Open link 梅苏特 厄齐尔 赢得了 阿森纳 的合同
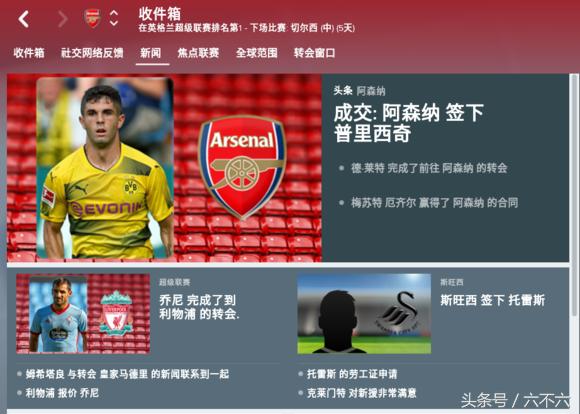Viewport: 580px width, 414px height. pyautogui.click(x=434, y=203)
